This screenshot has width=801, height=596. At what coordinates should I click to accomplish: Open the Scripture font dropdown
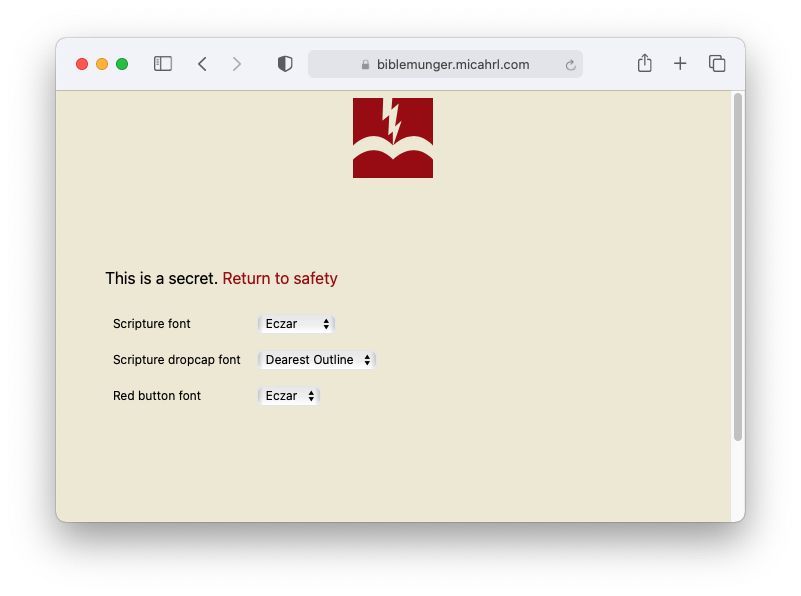[296, 323]
